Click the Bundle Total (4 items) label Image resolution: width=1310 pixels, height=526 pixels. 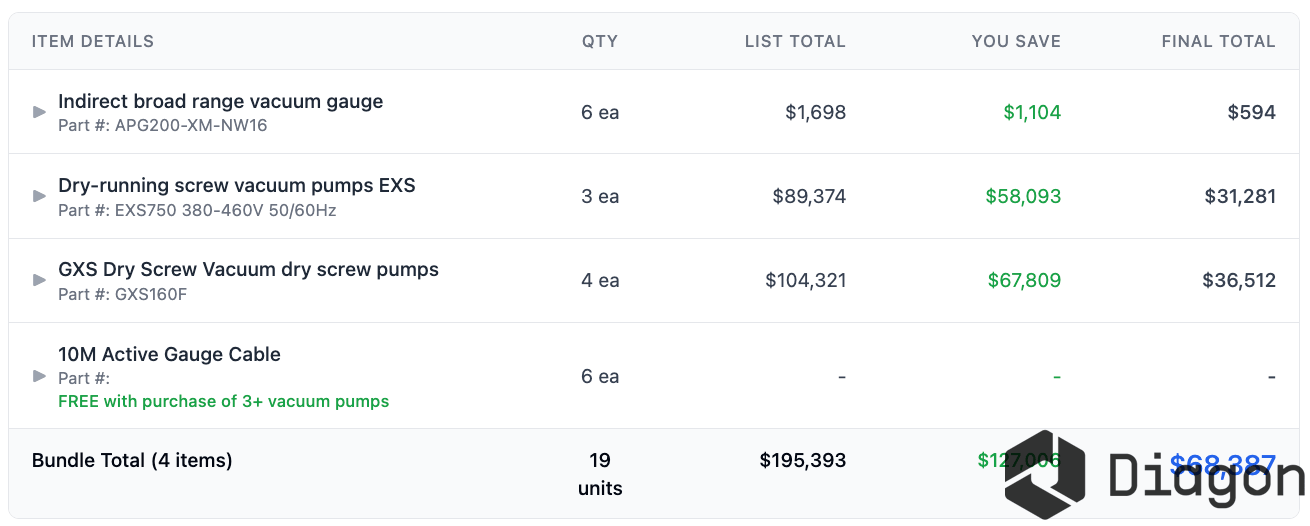(132, 460)
